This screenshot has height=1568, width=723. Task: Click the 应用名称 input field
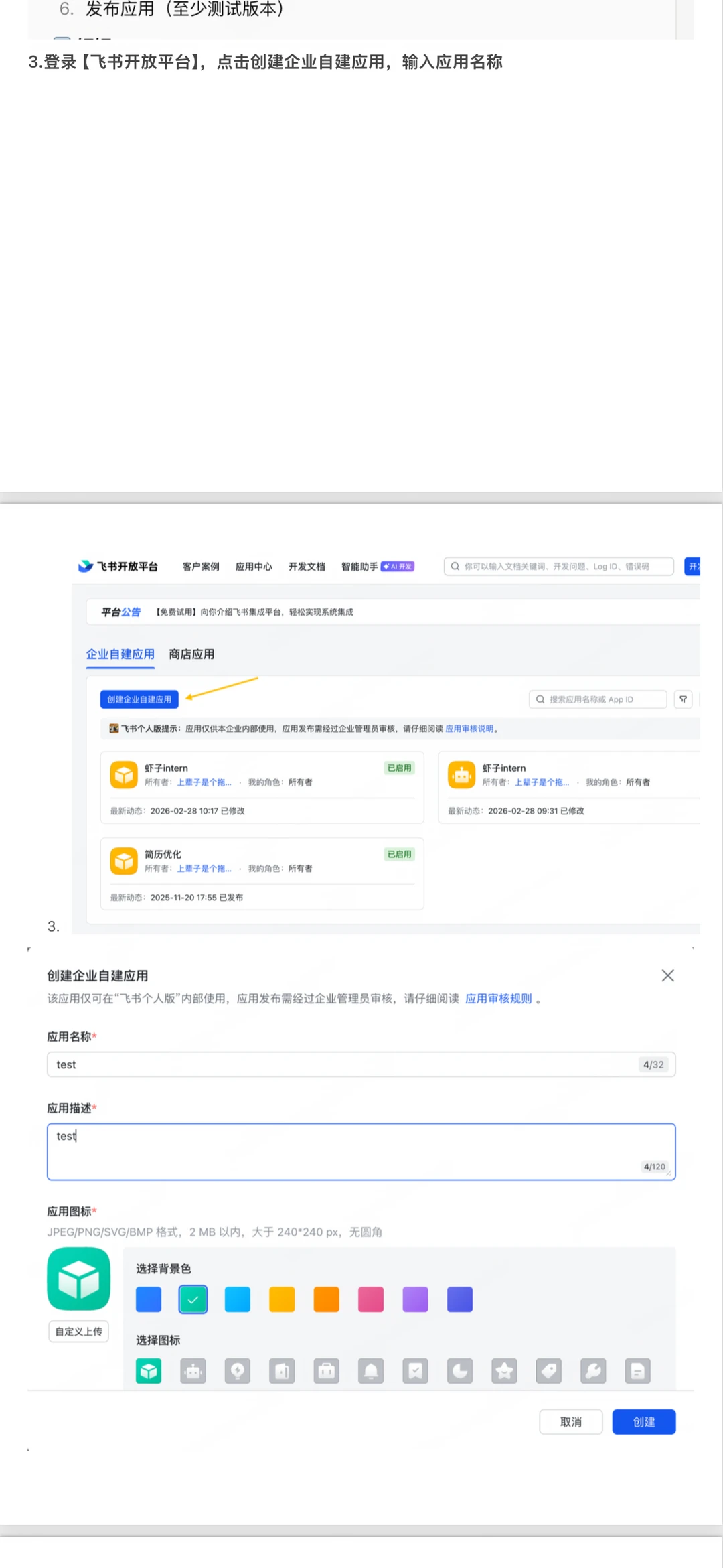click(x=361, y=1064)
